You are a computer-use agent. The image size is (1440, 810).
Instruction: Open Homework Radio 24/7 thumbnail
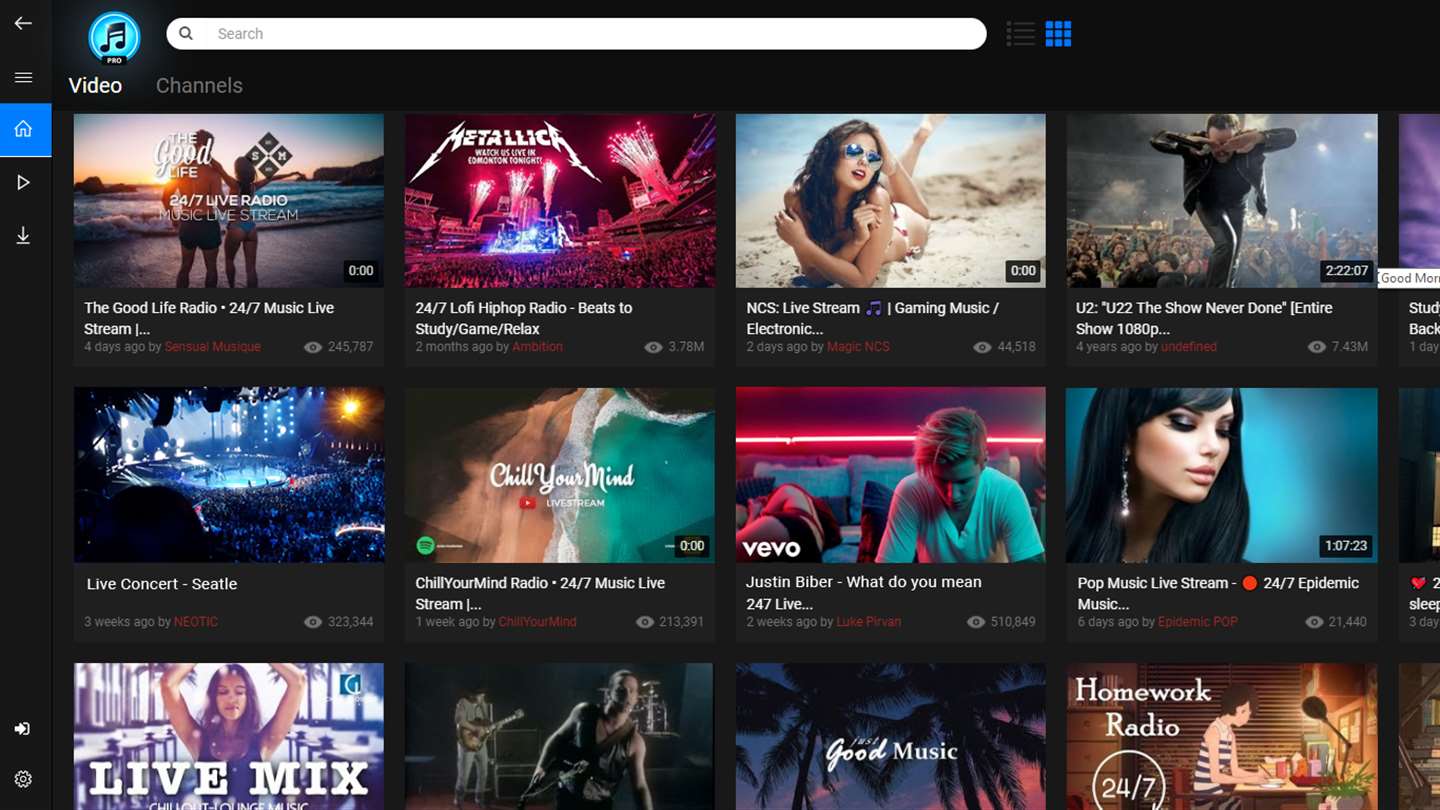tap(1222, 736)
